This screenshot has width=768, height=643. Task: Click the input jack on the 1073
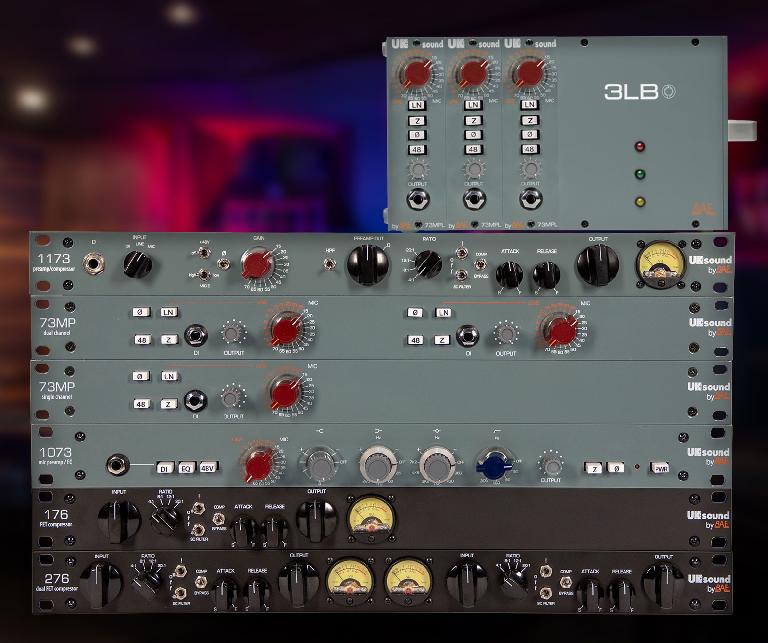tap(118, 465)
